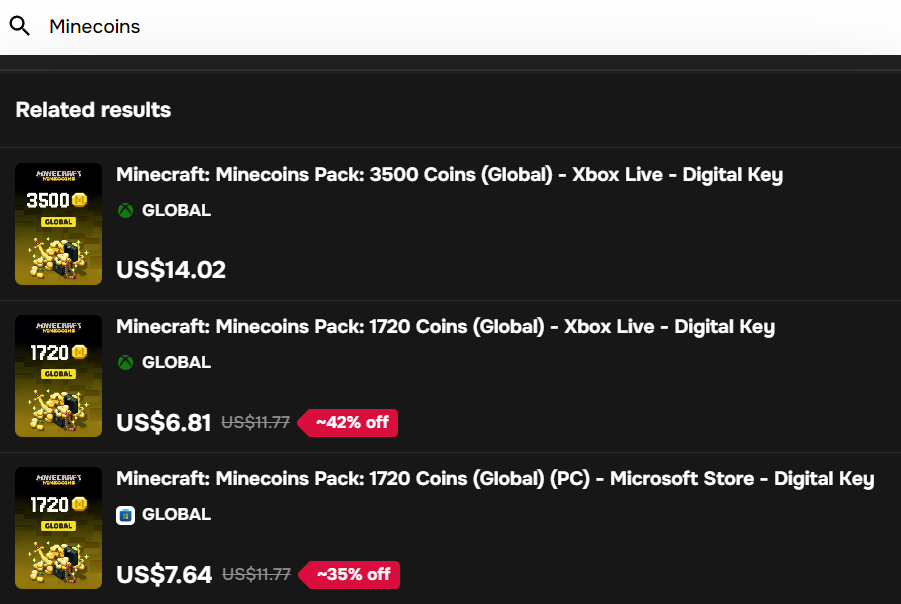Open the 3500 Coins Xbox Live product title
The image size is (901, 604).
click(x=449, y=175)
